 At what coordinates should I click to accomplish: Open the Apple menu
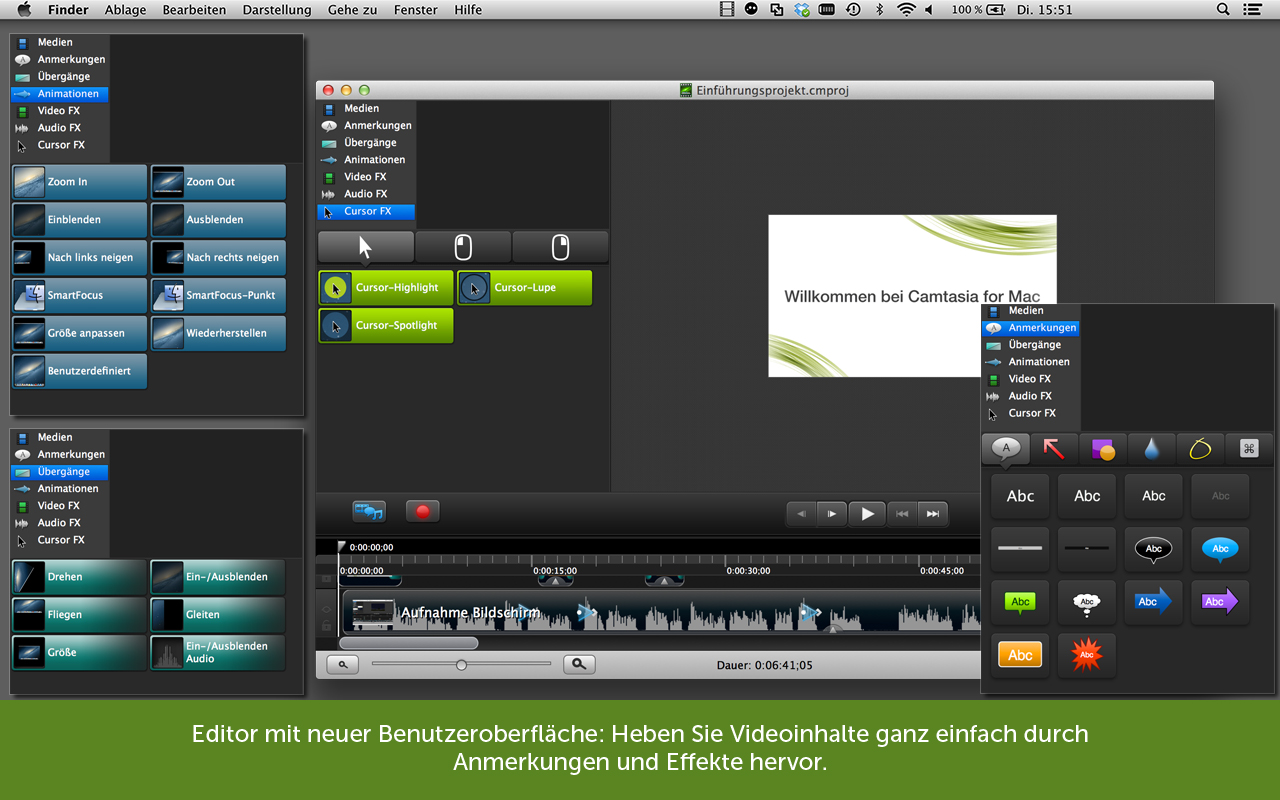[x=24, y=10]
